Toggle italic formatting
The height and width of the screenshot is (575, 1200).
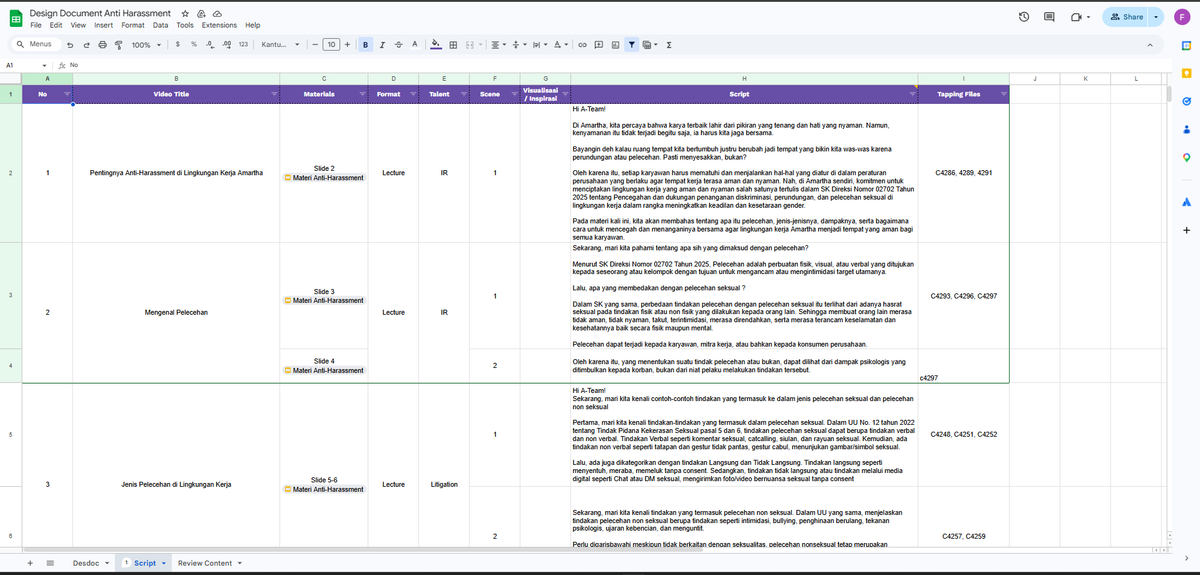pos(382,44)
